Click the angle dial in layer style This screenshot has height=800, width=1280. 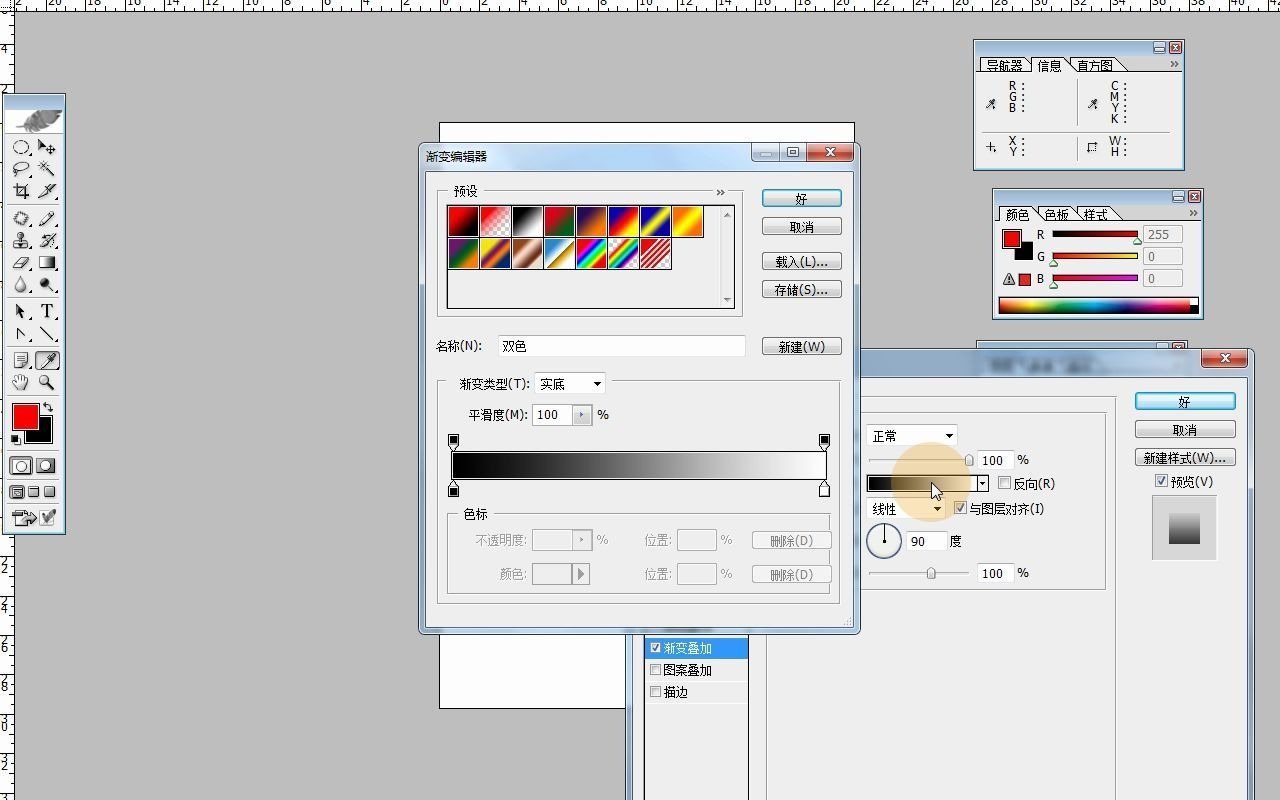(884, 540)
